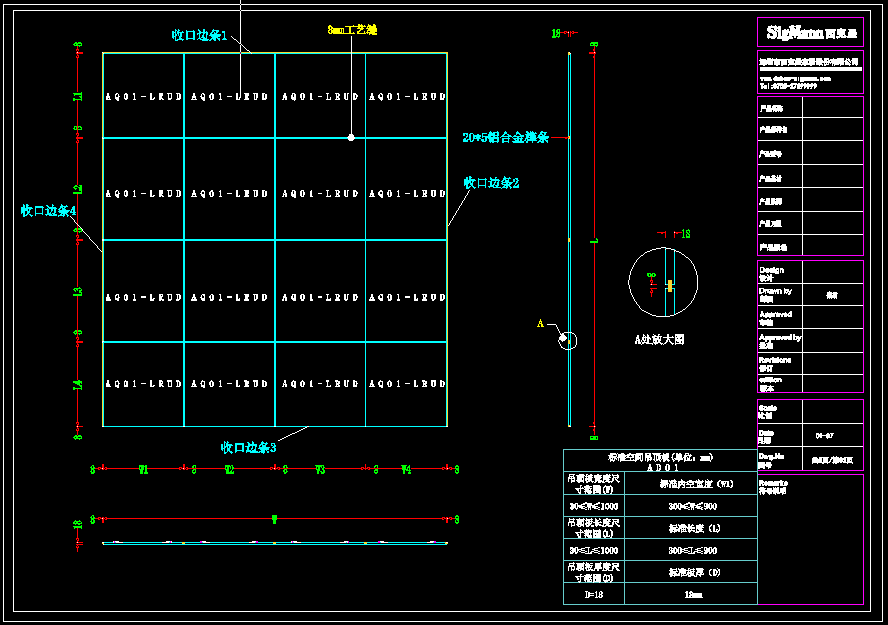Select the 20*5铝合金摔条 label
Viewport: 888px width, 625px height.
click(x=505, y=138)
